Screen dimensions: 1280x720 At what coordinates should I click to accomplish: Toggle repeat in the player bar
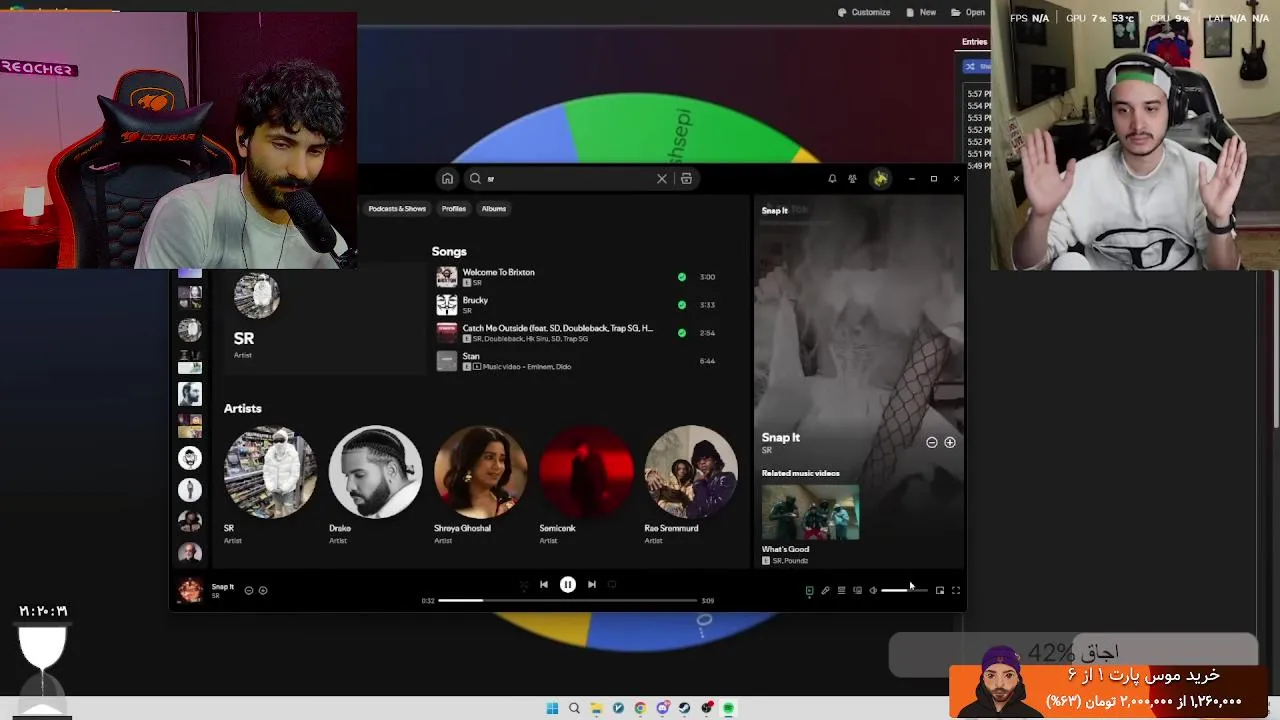(612, 584)
